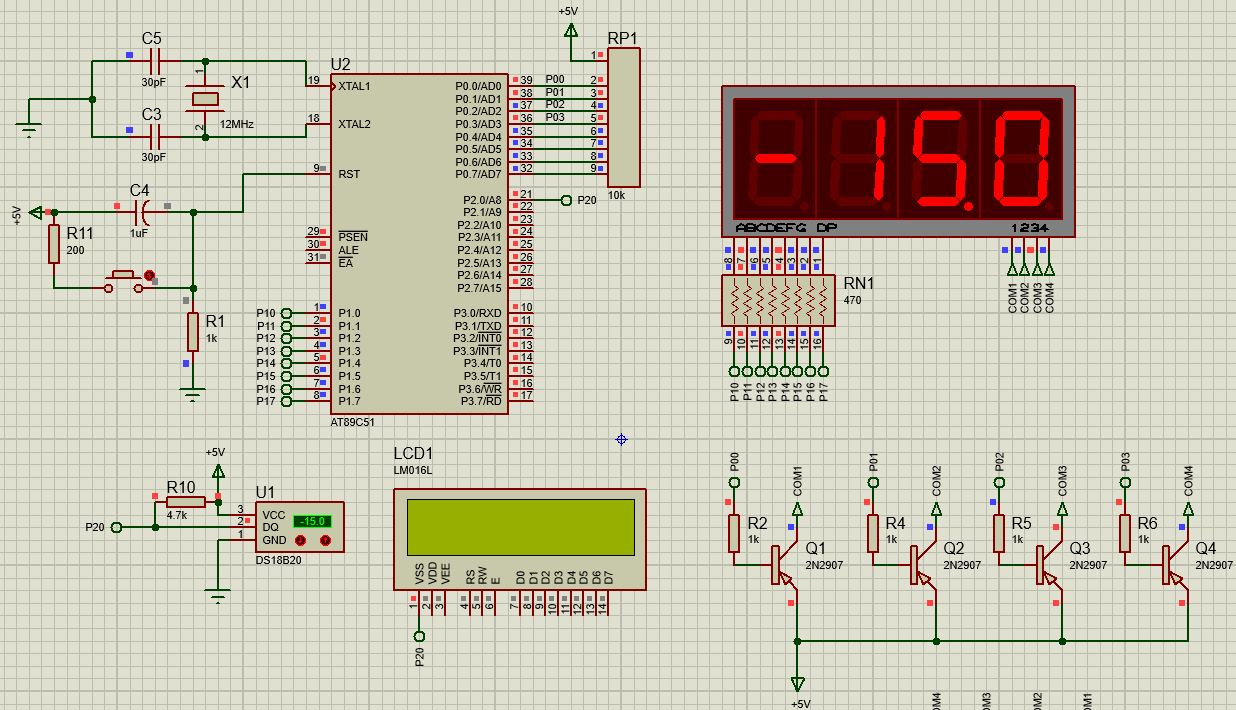Select transistor Q2 symbol
1236x710 pixels.
[x=922, y=565]
